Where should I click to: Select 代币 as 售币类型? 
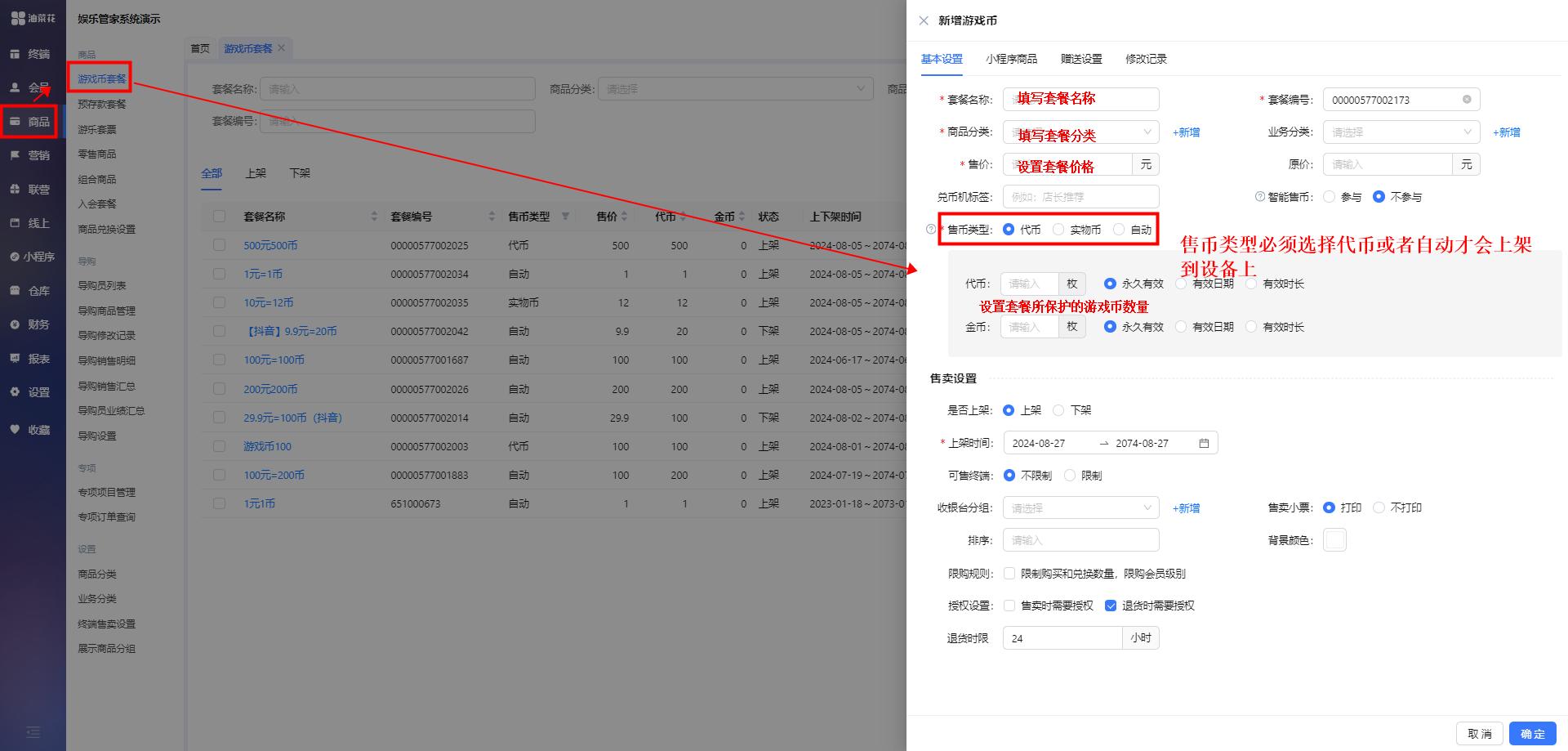1009,230
